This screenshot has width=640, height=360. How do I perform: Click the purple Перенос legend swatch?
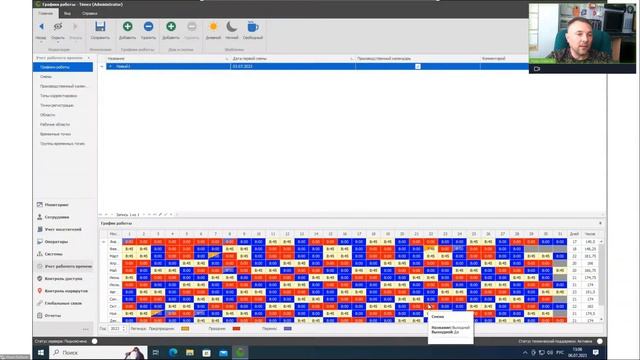tap(287, 329)
